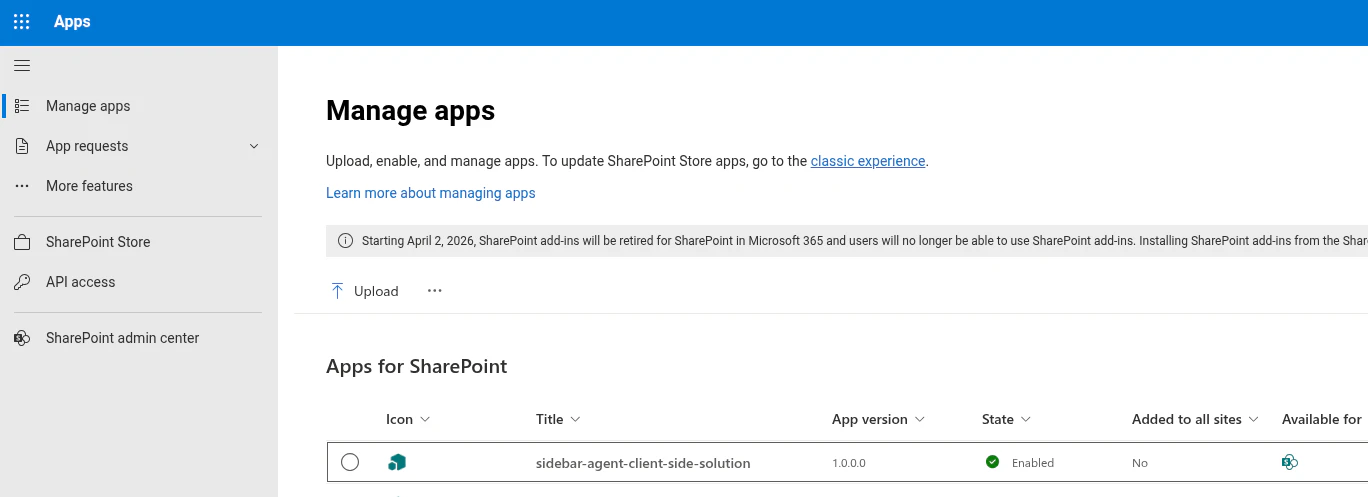This screenshot has width=1368, height=497.
Task: Navigate to SharePoint Store
Action: click(x=98, y=242)
